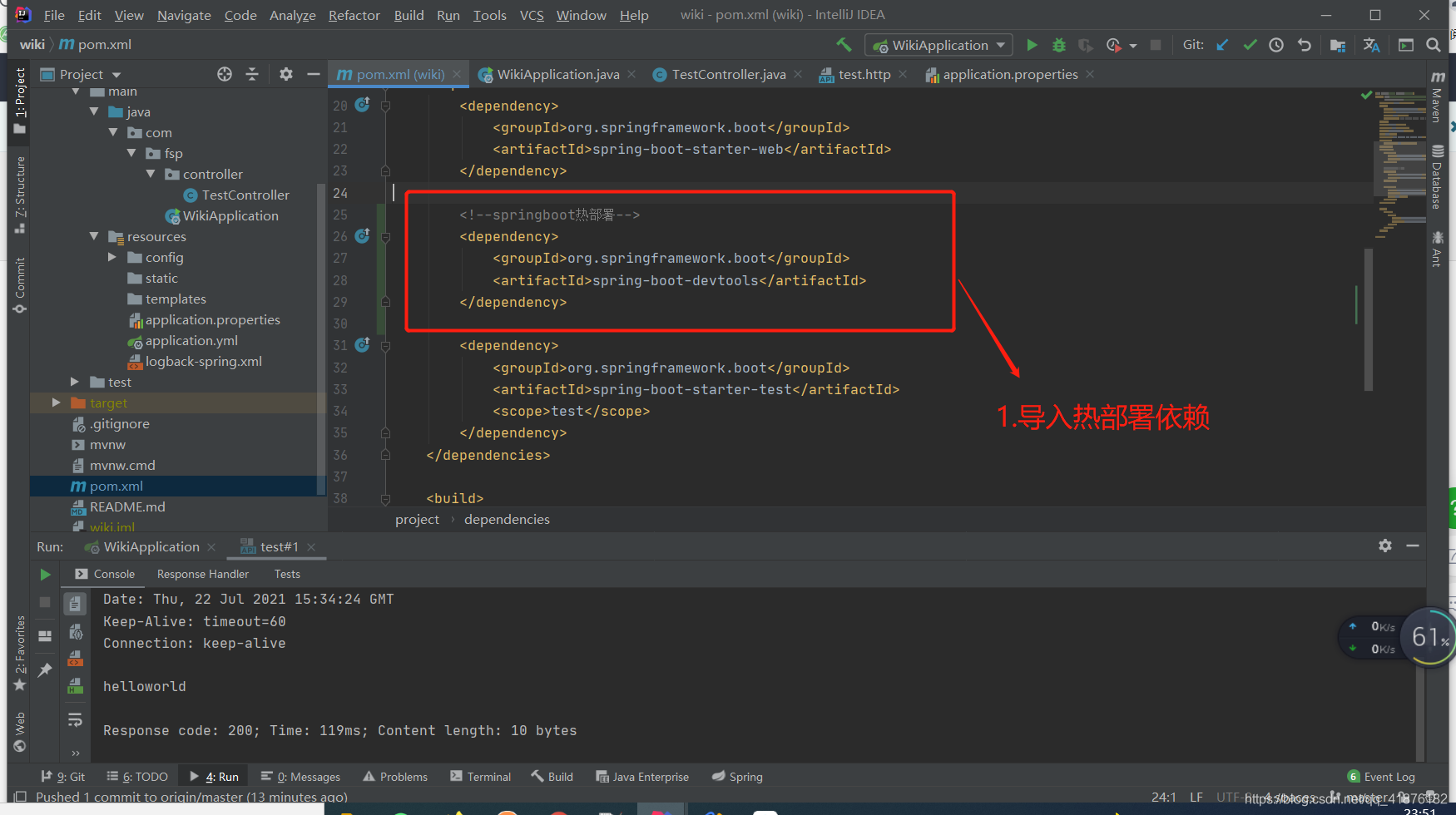Open the Java Enterprise tool window
The height and width of the screenshot is (815, 1456).
(642, 777)
